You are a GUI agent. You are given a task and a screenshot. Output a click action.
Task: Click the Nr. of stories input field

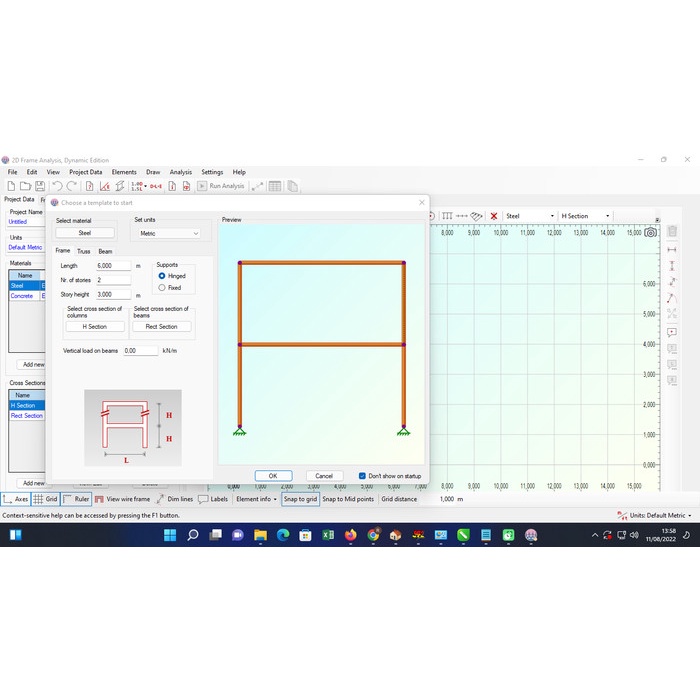point(114,280)
